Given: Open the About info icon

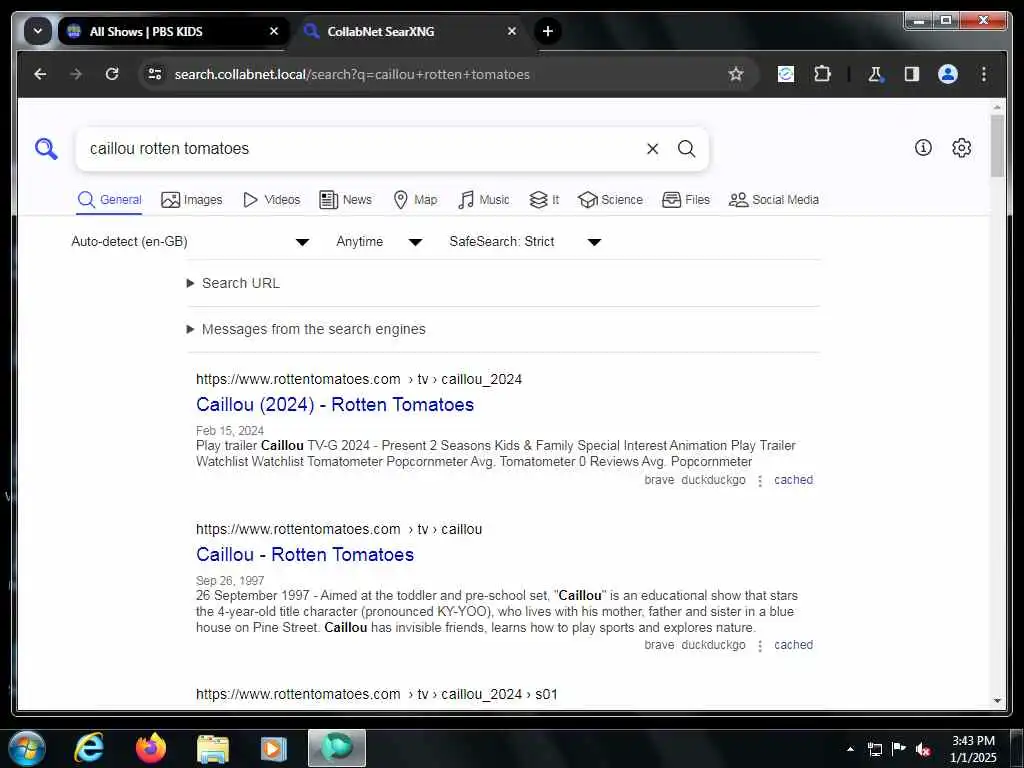Looking at the screenshot, I should tap(923, 148).
